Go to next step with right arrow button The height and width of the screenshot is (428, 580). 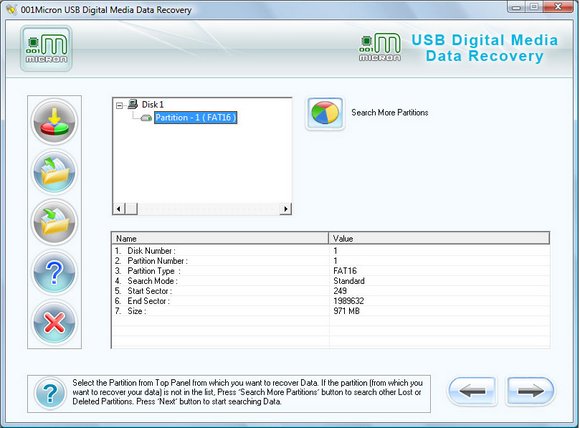530,391
